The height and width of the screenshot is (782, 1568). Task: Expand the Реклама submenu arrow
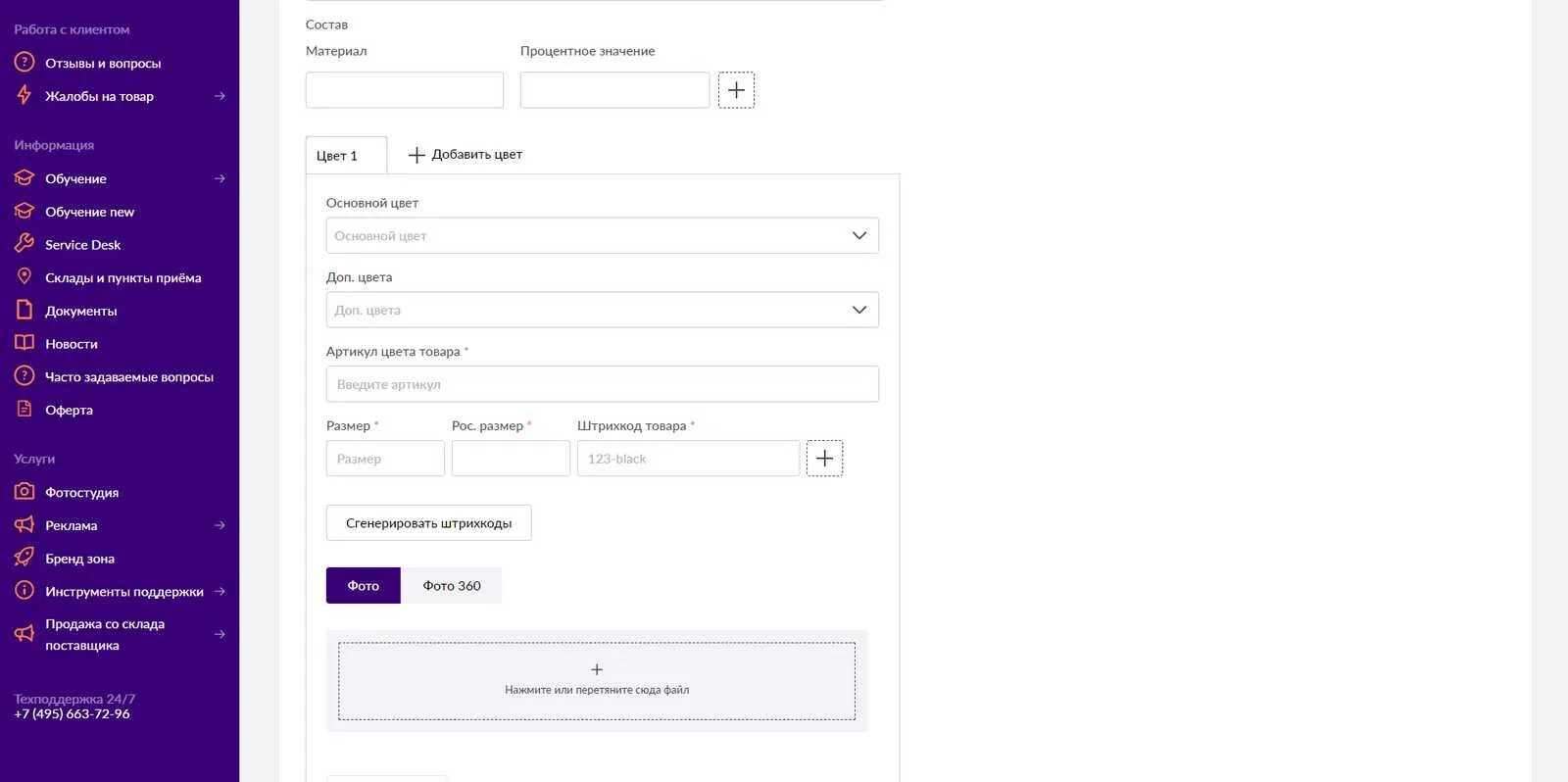click(220, 525)
